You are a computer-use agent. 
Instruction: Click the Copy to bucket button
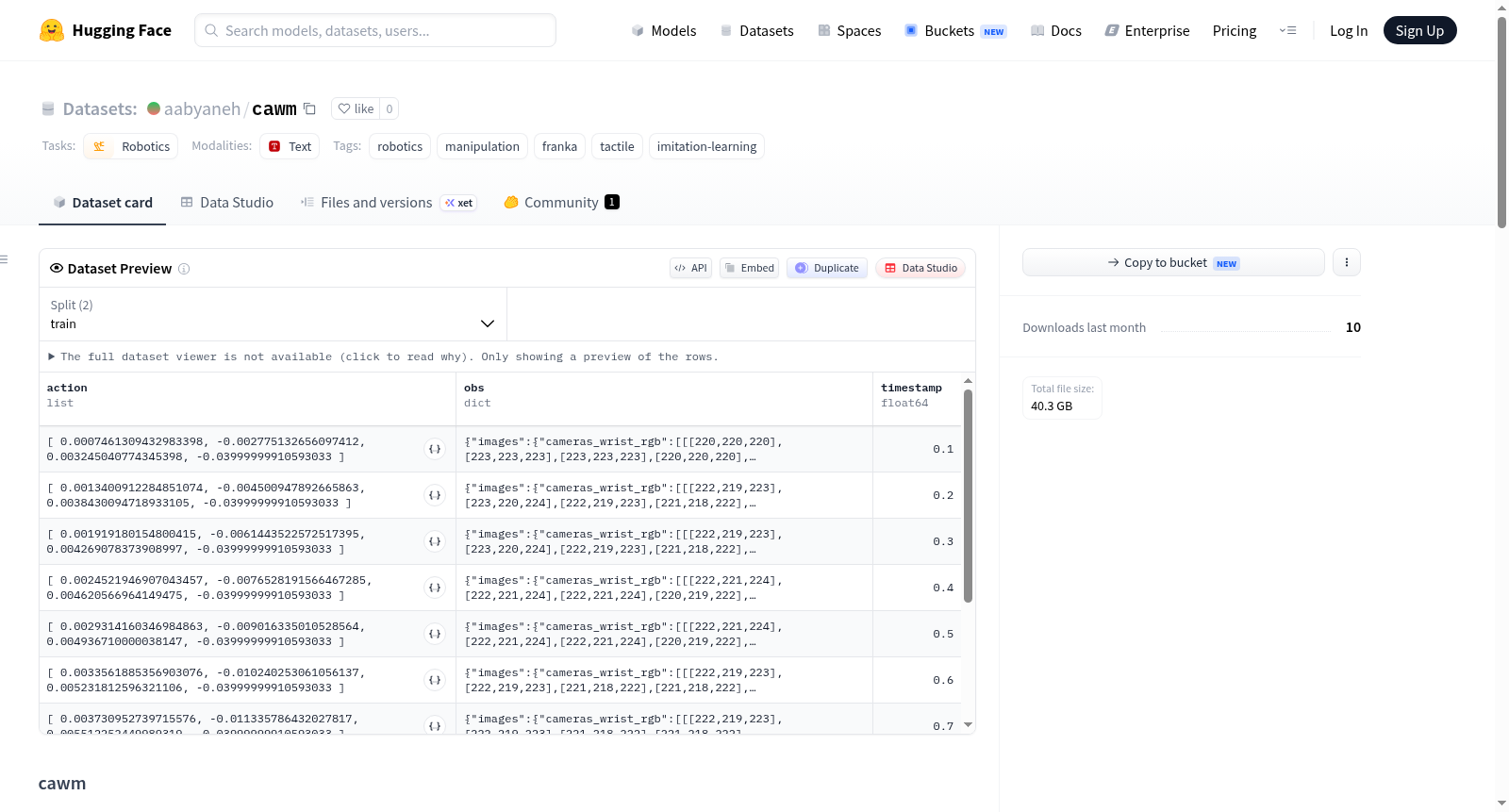coord(1173,262)
